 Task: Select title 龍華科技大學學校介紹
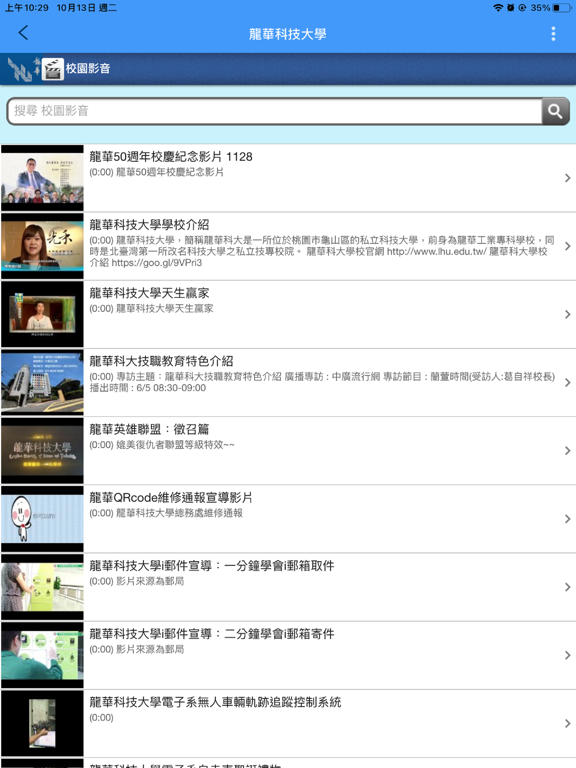(149, 225)
